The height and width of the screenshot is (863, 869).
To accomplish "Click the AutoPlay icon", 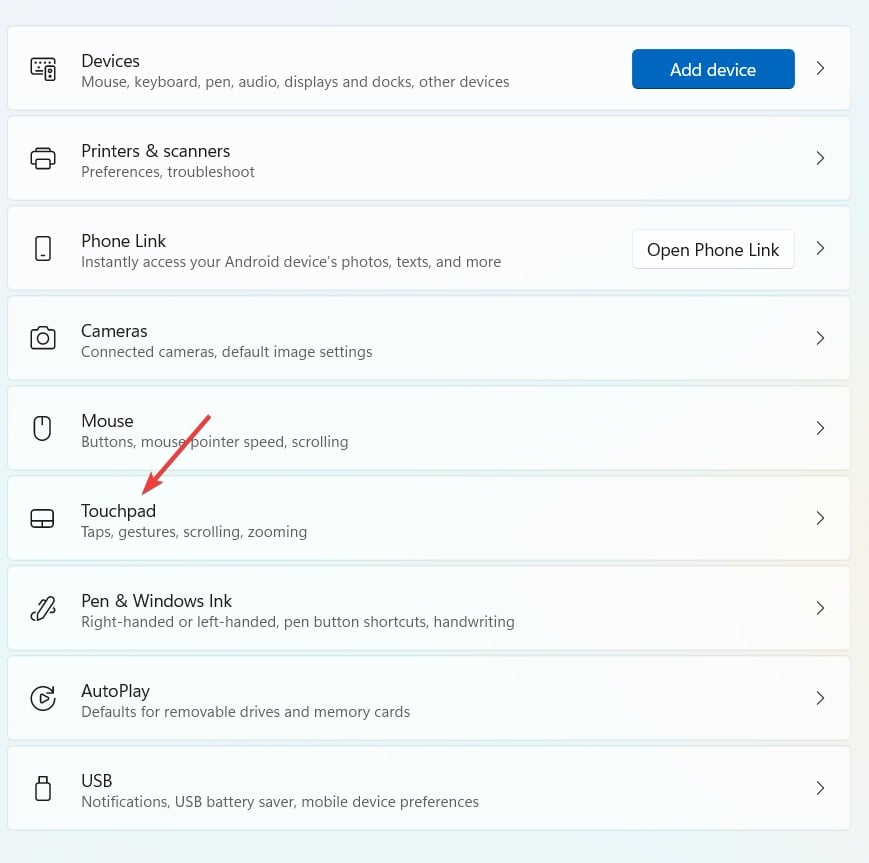I will pyautogui.click(x=42, y=697).
